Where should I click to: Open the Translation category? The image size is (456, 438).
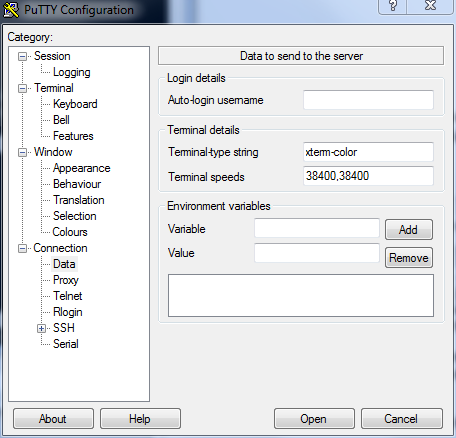click(79, 200)
